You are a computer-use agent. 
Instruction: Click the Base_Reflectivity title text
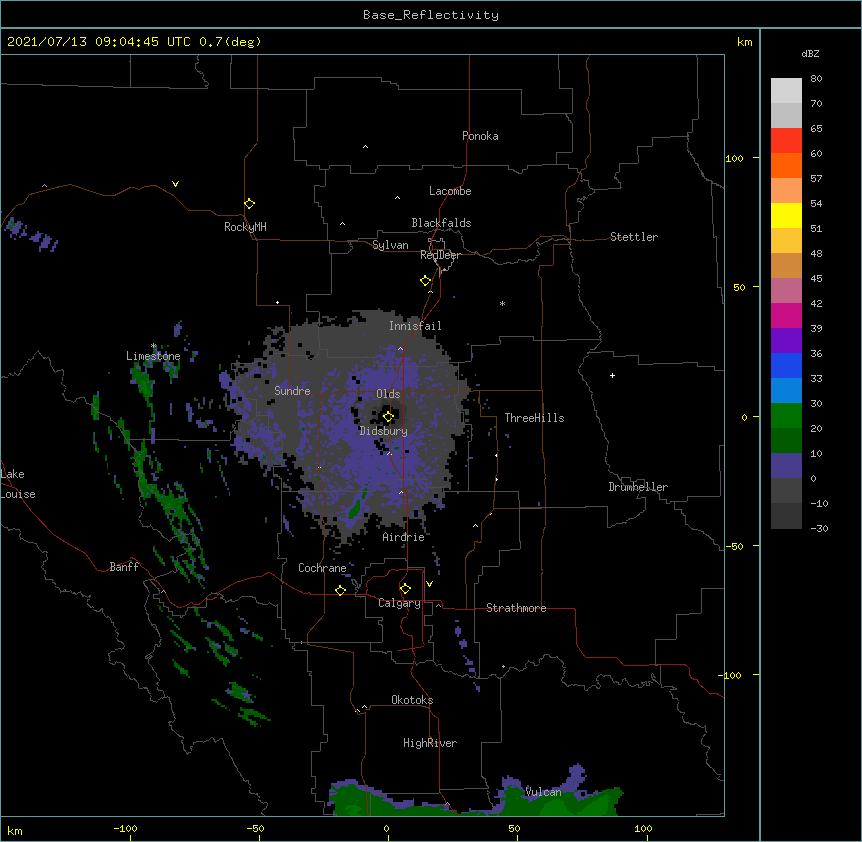pyautogui.click(x=431, y=15)
